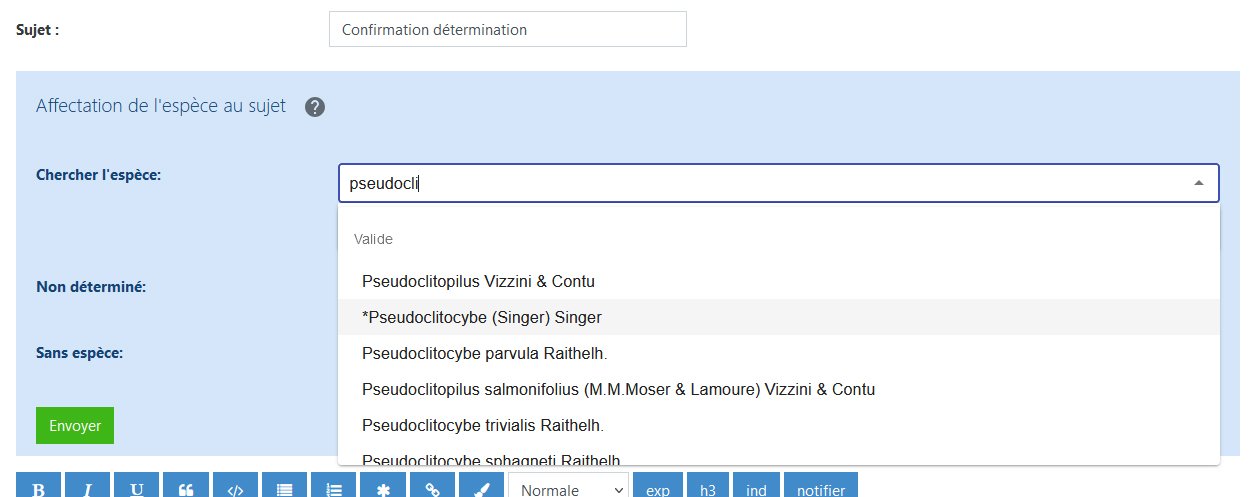Viewport: 1252px width, 497px height.
Task: Click the notifier toolbar button
Action: tap(820, 489)
